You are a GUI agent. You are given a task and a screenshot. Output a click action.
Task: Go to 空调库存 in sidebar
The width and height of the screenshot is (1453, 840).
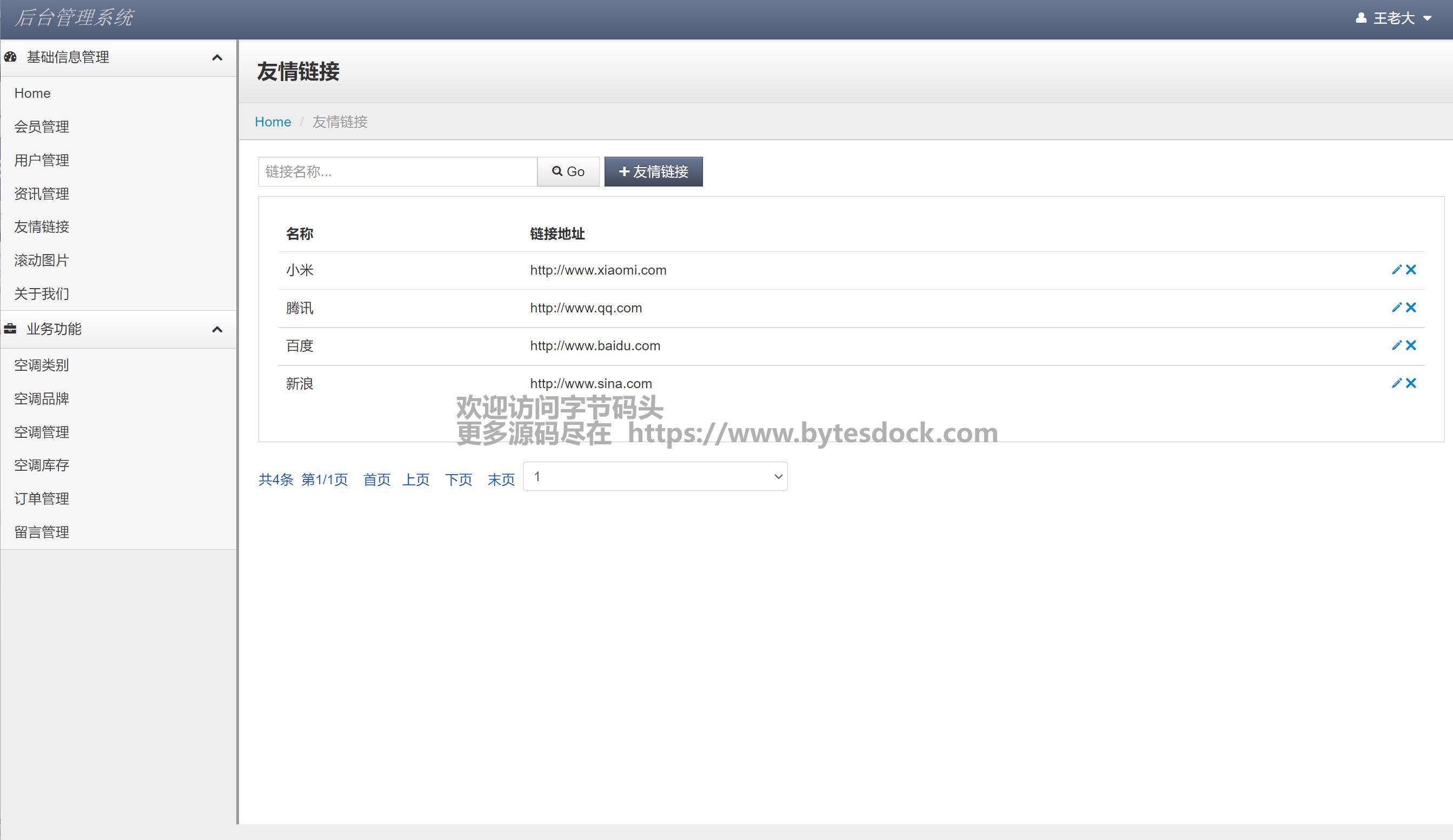[42, 465]
